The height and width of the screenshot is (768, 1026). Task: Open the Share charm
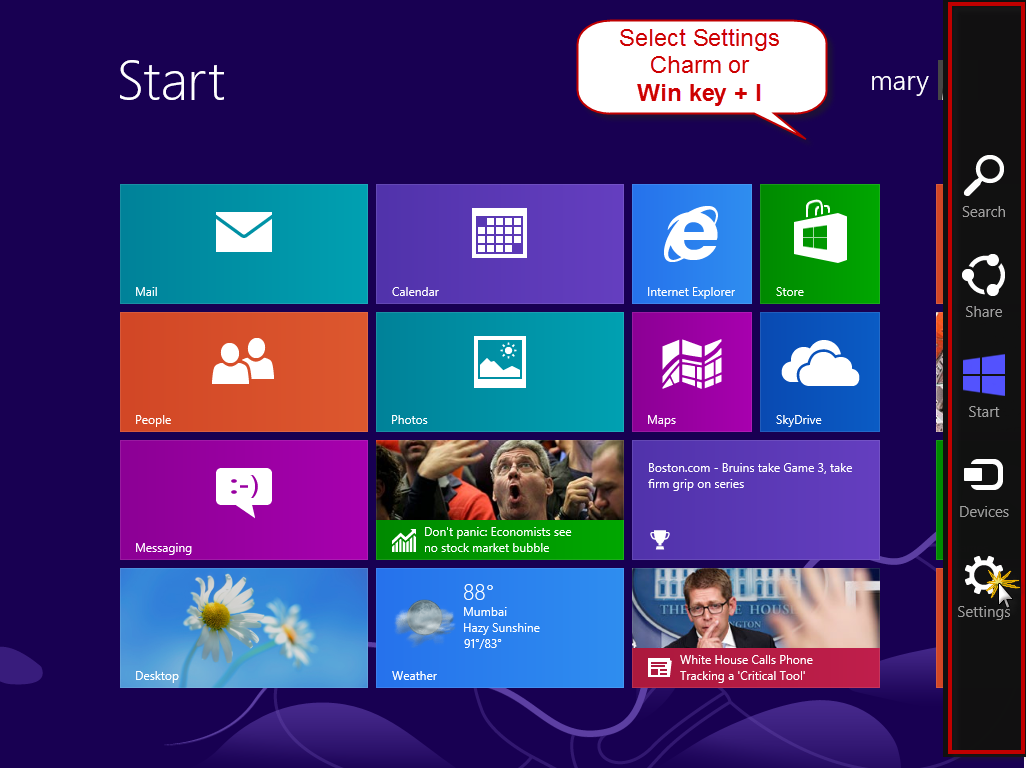[983, 287]
